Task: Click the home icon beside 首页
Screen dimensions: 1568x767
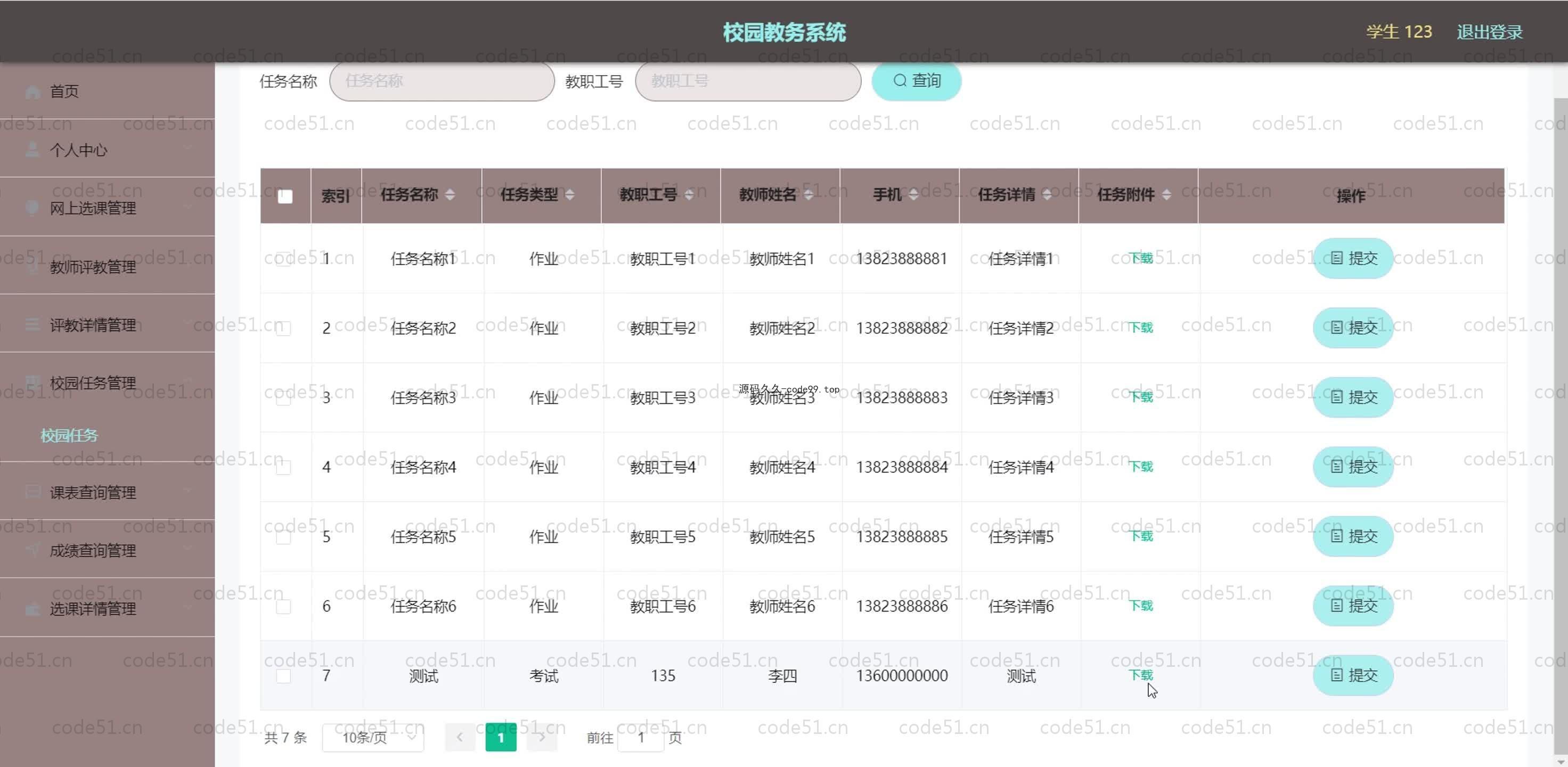Action: [33, 92]
